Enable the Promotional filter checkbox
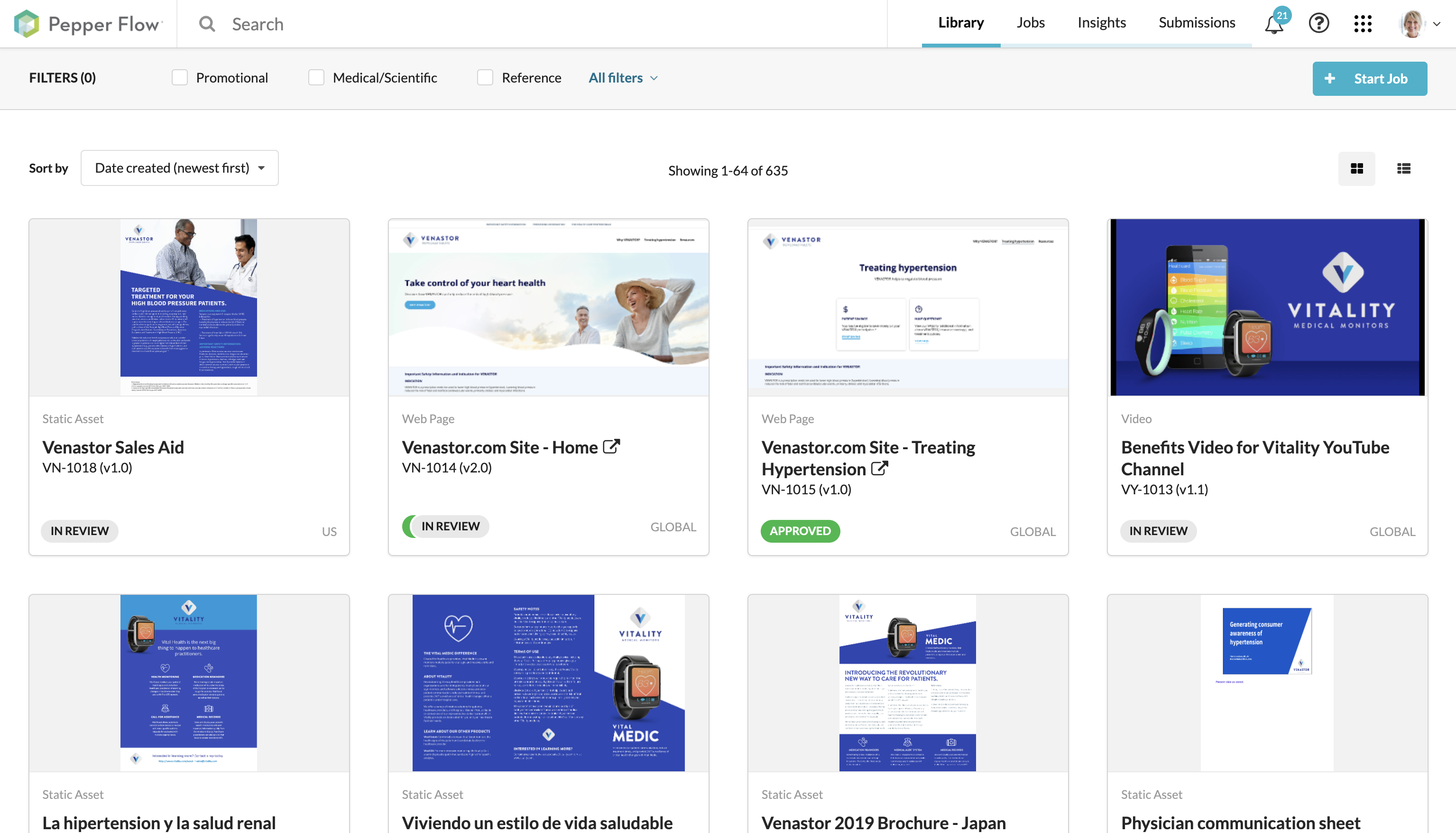Viewport: 1456px width, 833px height. click(x=180, y=78)
